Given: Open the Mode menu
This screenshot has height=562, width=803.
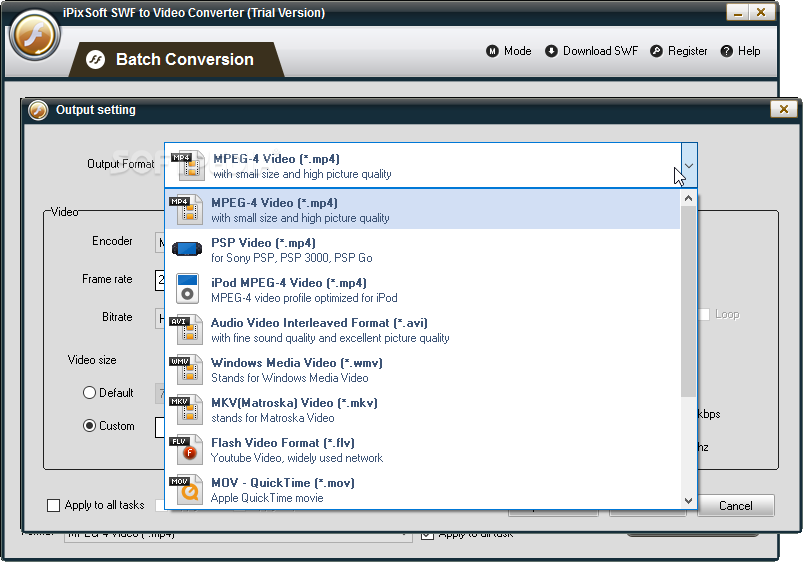Looking at the screenshot, I should point(509,51).
